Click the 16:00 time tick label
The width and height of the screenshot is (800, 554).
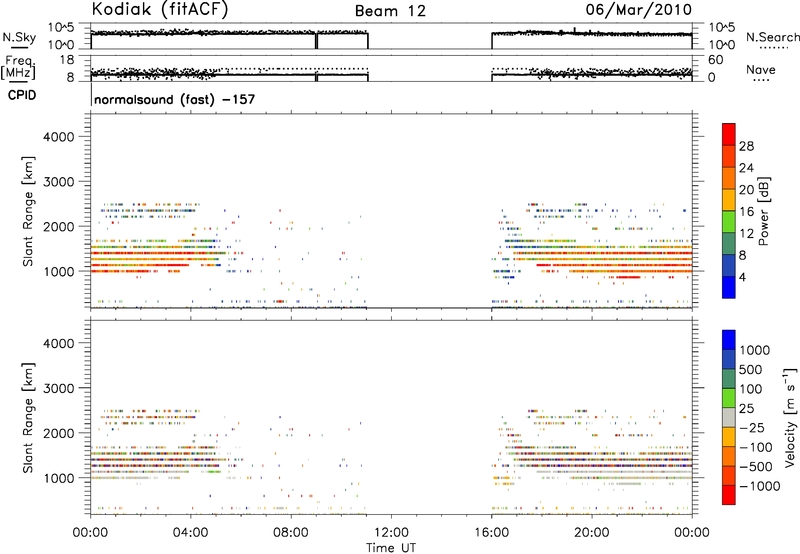pyautogui.click(x=491, y=533)
